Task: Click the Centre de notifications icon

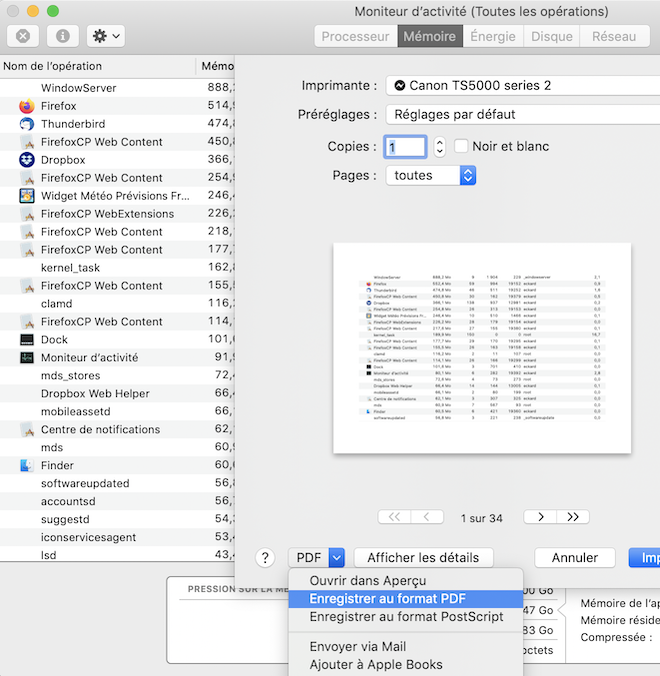Action: 27,429
